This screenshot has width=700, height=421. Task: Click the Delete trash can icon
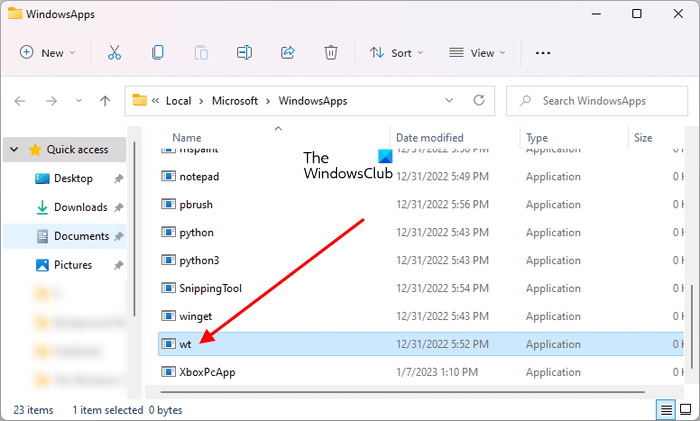click(x=331, y=53)
